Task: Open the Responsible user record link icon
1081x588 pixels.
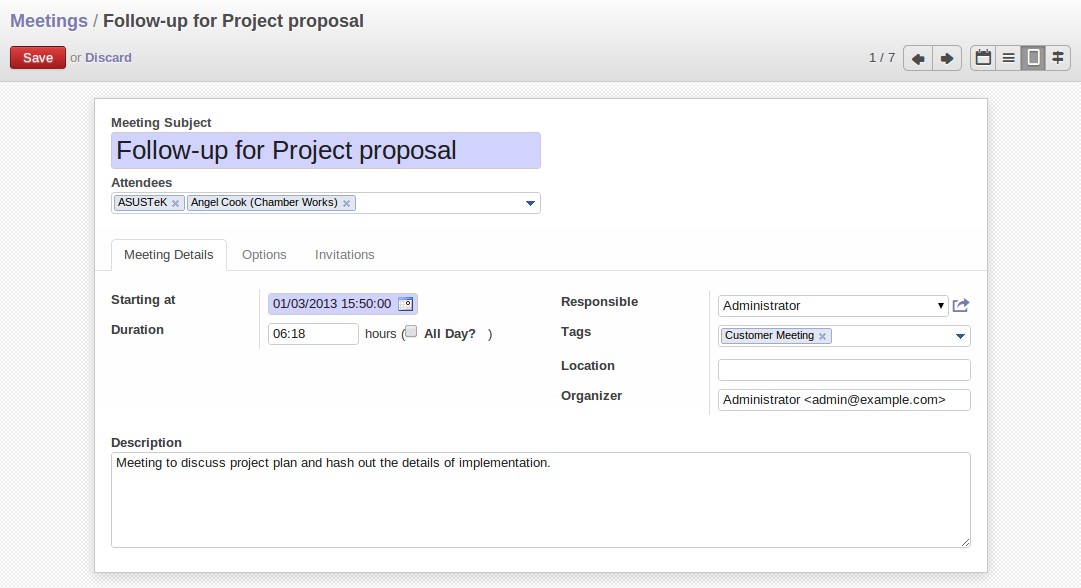Action: pyautogui.click(x=960, y=305)
